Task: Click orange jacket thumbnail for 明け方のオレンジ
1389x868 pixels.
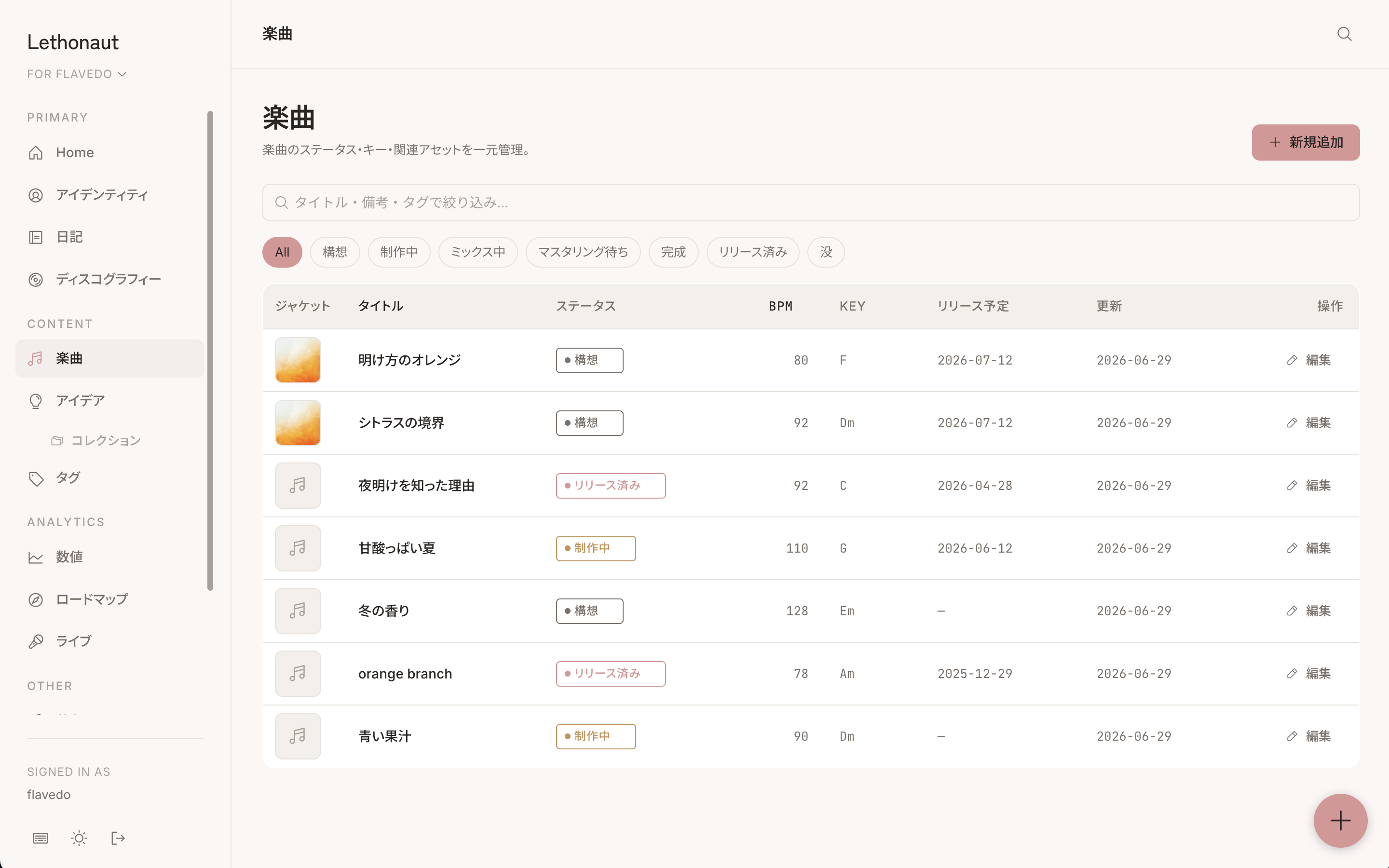Action: [x=298, y=360]
